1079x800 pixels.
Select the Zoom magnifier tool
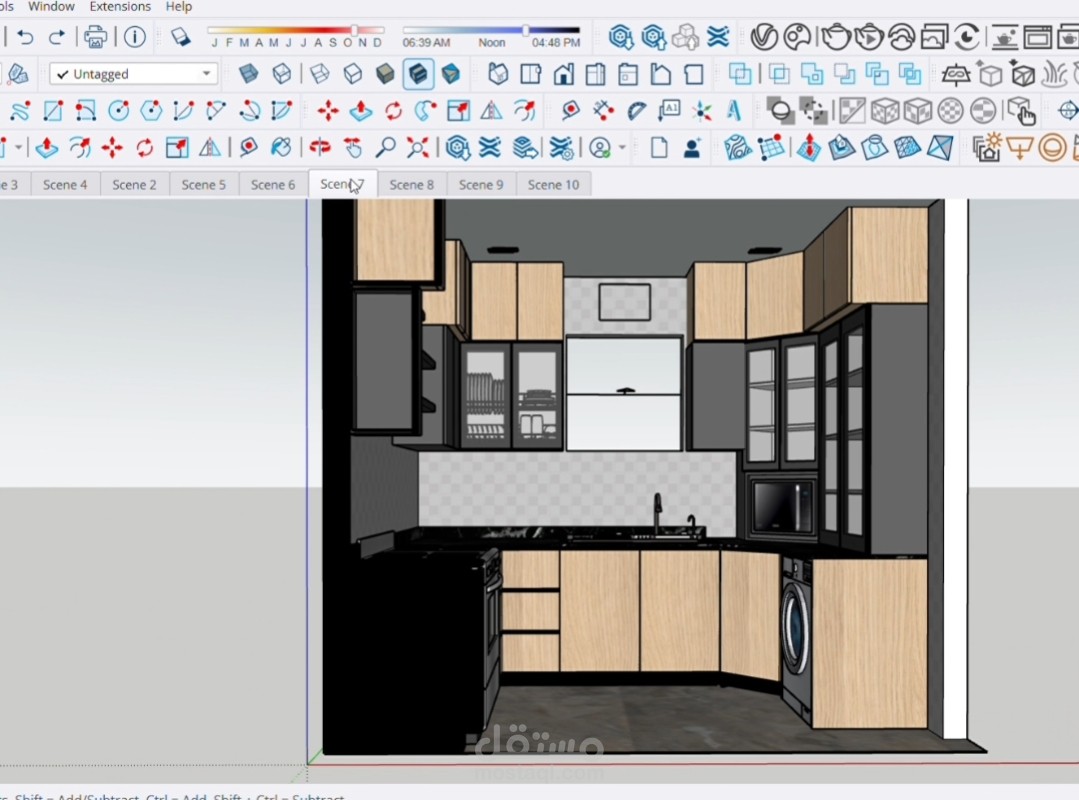(x=385, y=147)
